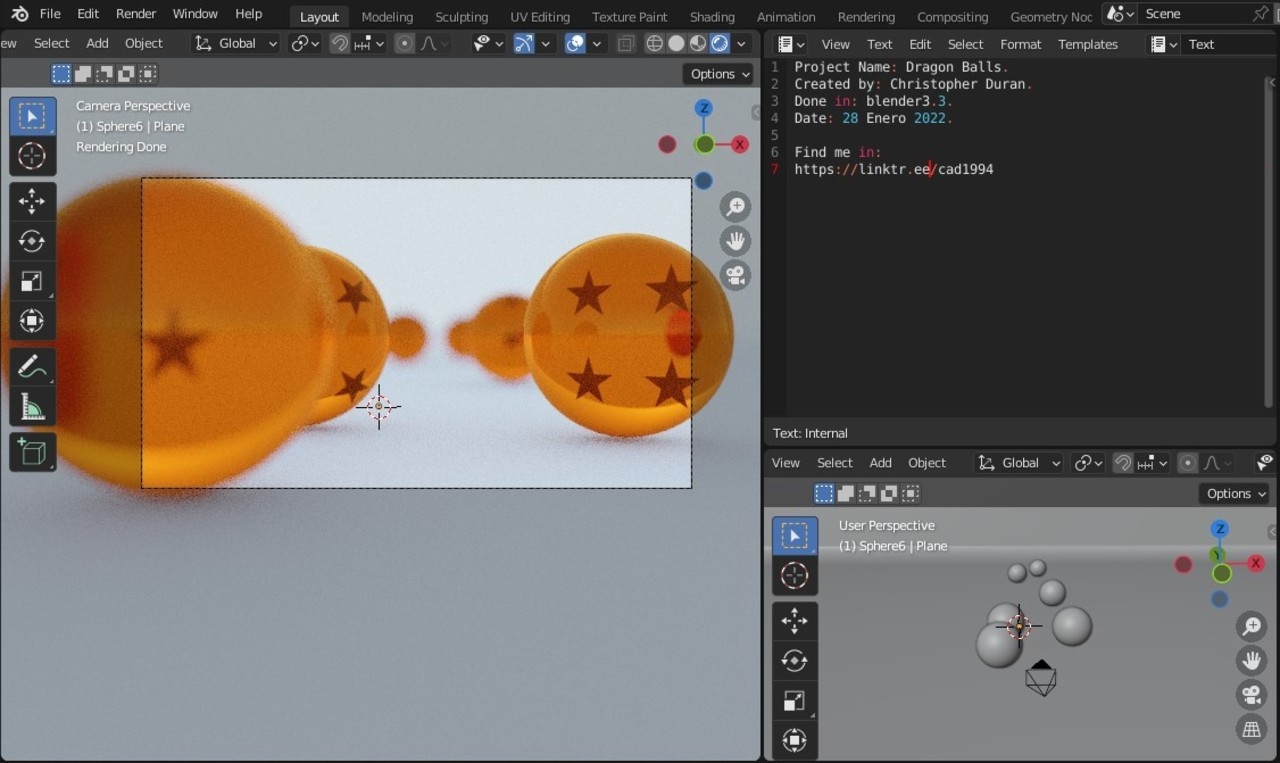Select the Measure tool
Screen dimensions: 1280x763
(x=32, y=407)
